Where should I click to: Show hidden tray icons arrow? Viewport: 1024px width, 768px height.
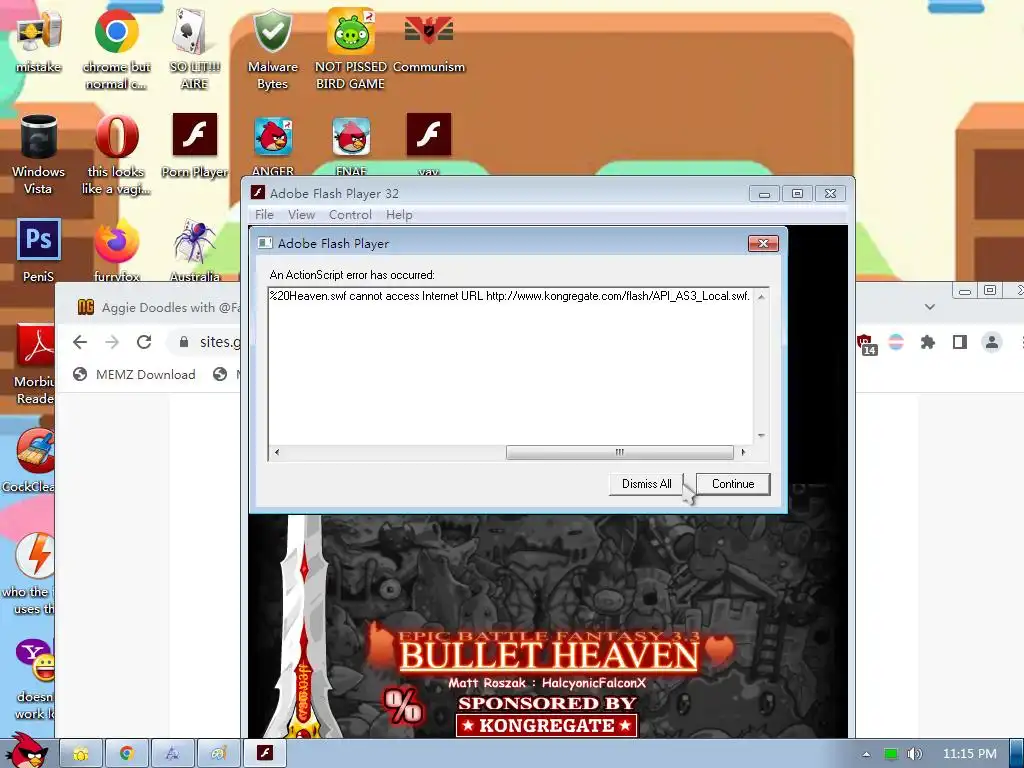pos(866,754)
